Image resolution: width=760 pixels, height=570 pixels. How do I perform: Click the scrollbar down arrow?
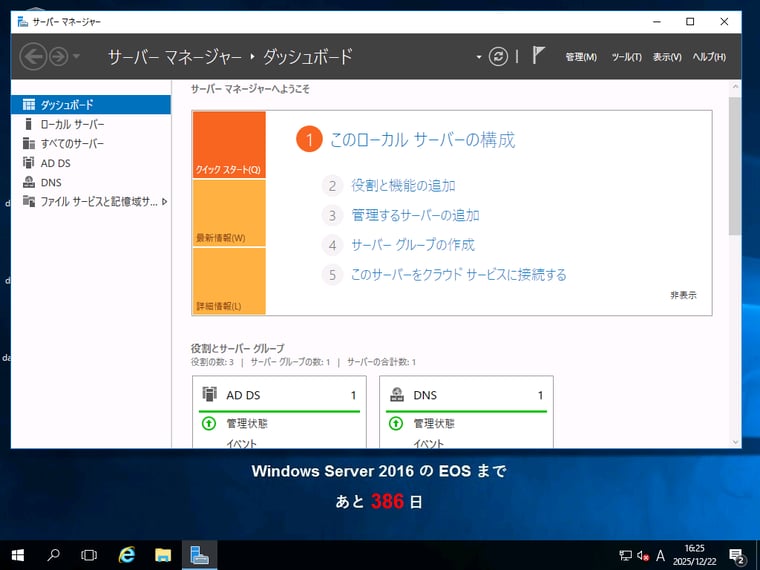(x=735, y=442)
